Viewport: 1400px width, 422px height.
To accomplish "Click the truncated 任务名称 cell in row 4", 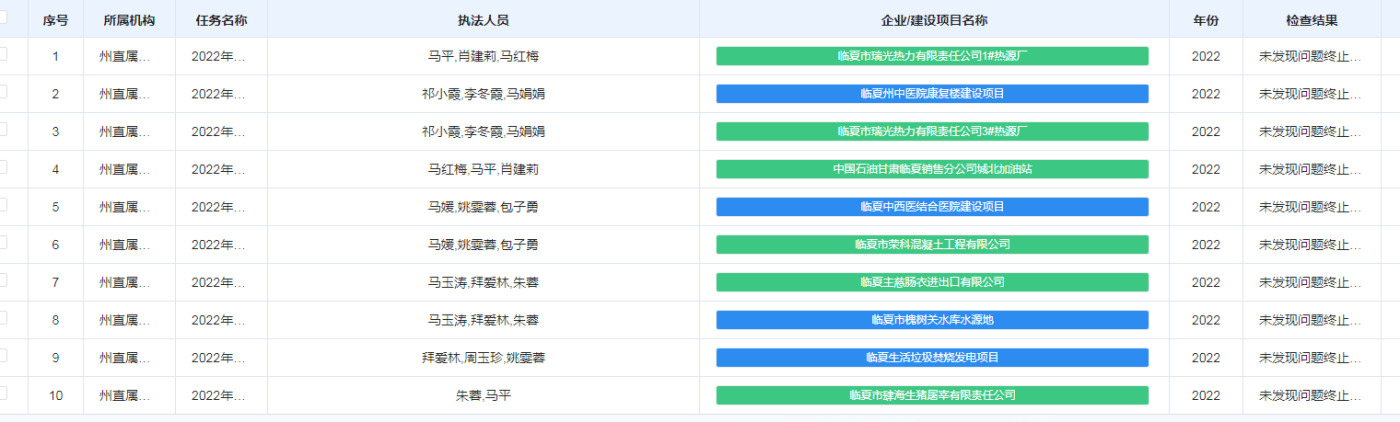I will click(218, 169).
